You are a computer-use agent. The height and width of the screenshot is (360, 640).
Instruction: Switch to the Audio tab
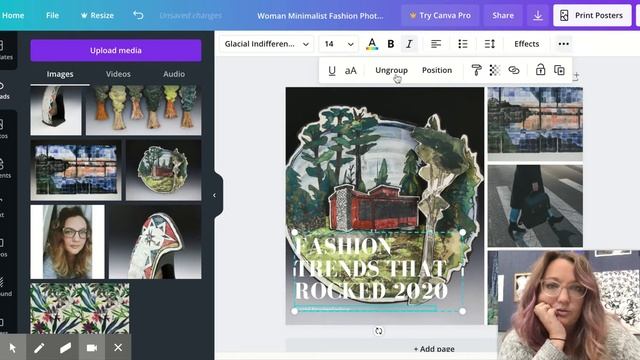point(174,74)
